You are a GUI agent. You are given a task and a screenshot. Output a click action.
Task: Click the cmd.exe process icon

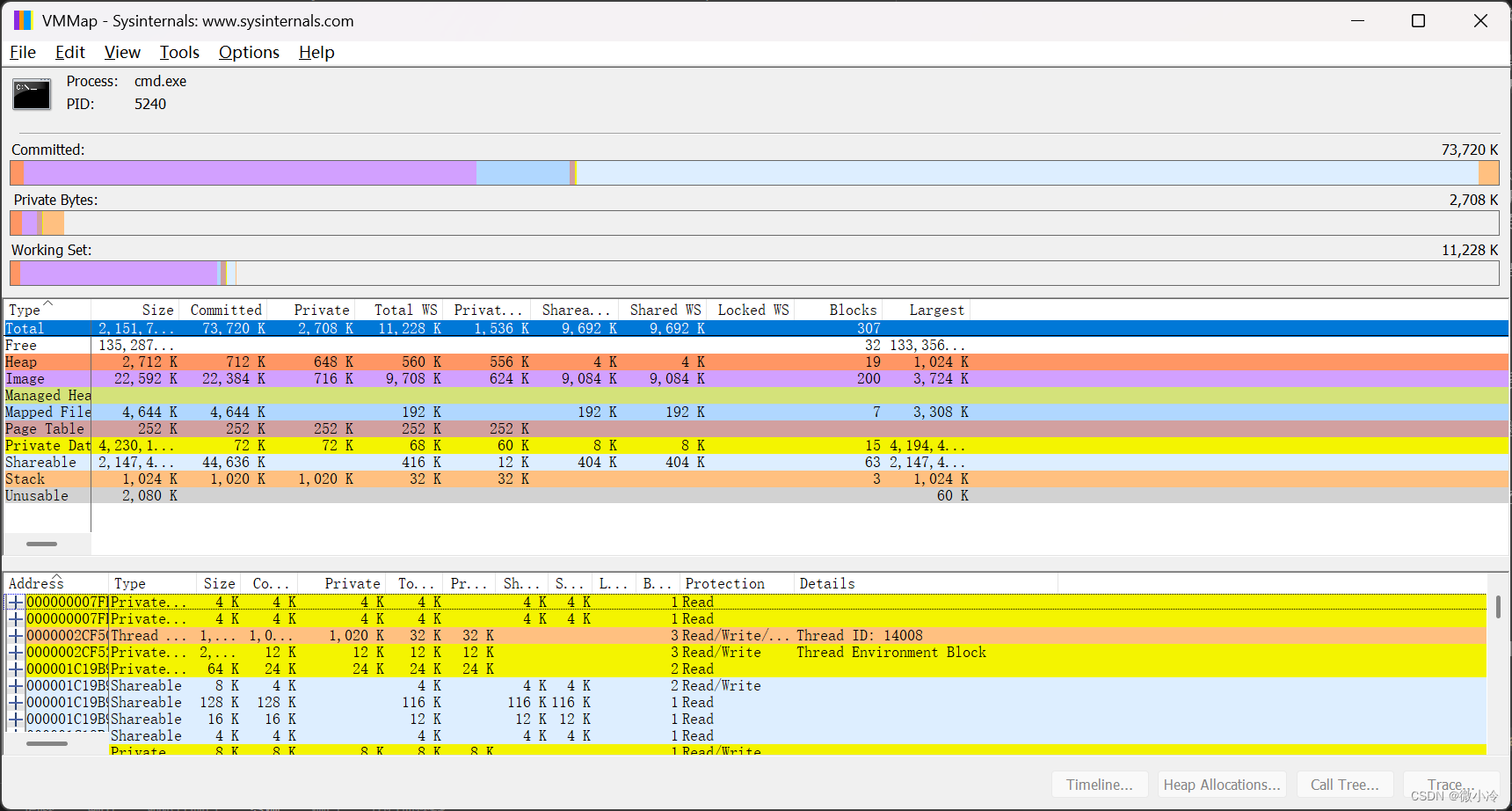(31, 94)
